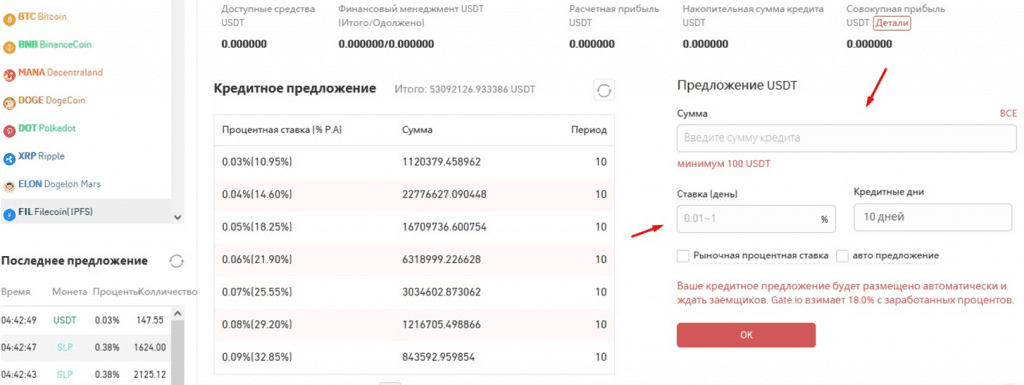Select the 0.06%(21.90%) rate row
The width and height of the screenshot is (1024, 385).
click(414, 260)
